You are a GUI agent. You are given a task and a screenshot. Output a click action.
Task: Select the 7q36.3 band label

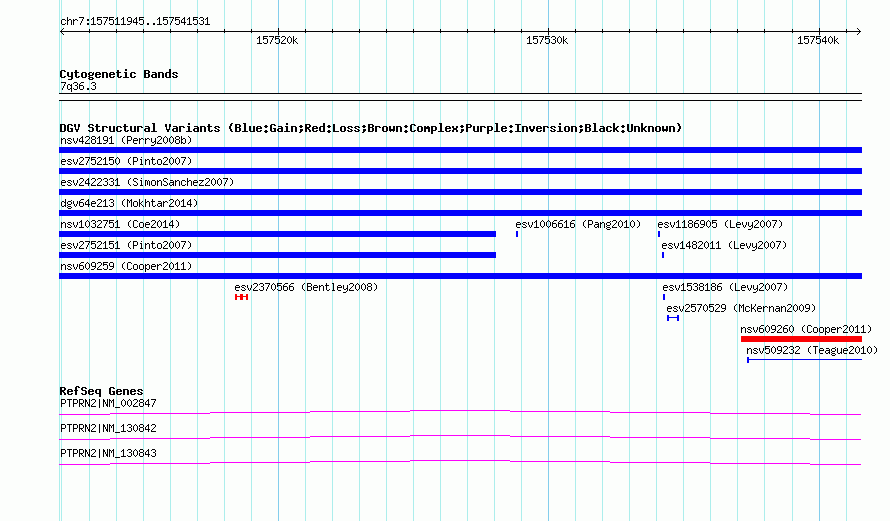[78, 86]
